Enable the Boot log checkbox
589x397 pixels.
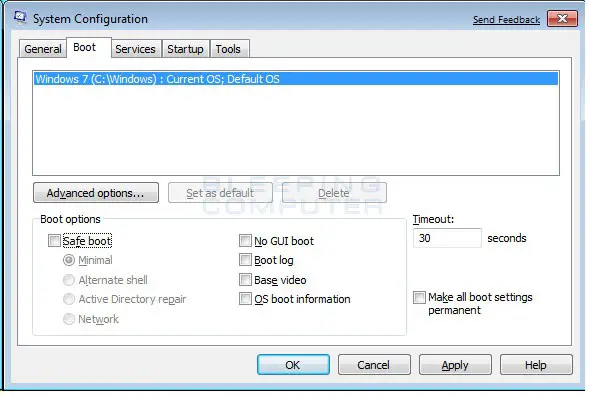coord(245,260)
